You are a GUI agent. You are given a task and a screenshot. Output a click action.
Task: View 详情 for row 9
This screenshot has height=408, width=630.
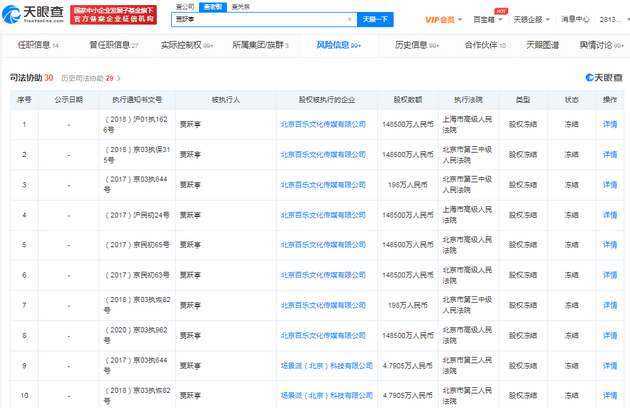tap(610, 366)
